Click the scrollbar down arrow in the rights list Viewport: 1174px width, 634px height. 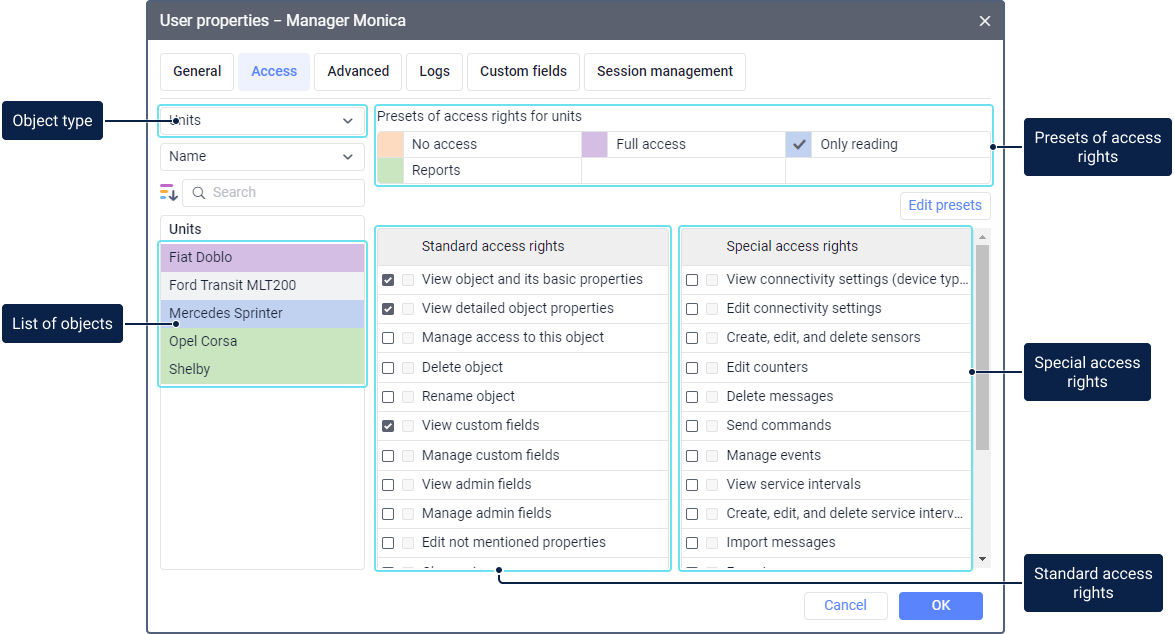982,559
